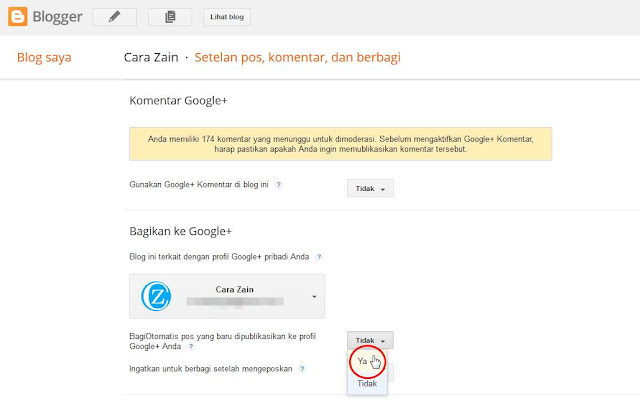Screen dimensions: 640x402
Task: Click the Komentar Google+ section heading
Action: click(178, 100)
